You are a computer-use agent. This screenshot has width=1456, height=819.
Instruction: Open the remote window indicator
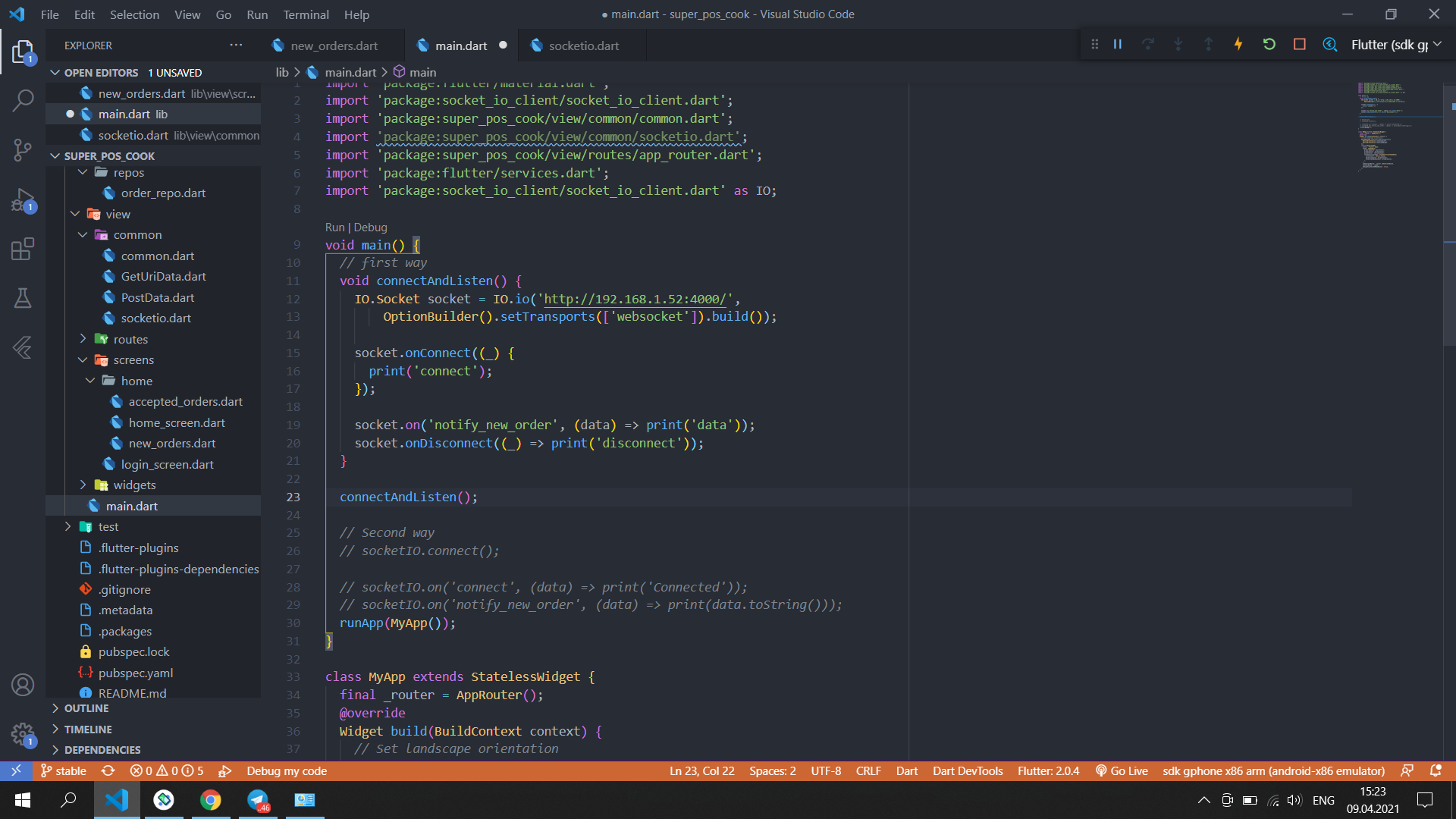pos(16,771)
